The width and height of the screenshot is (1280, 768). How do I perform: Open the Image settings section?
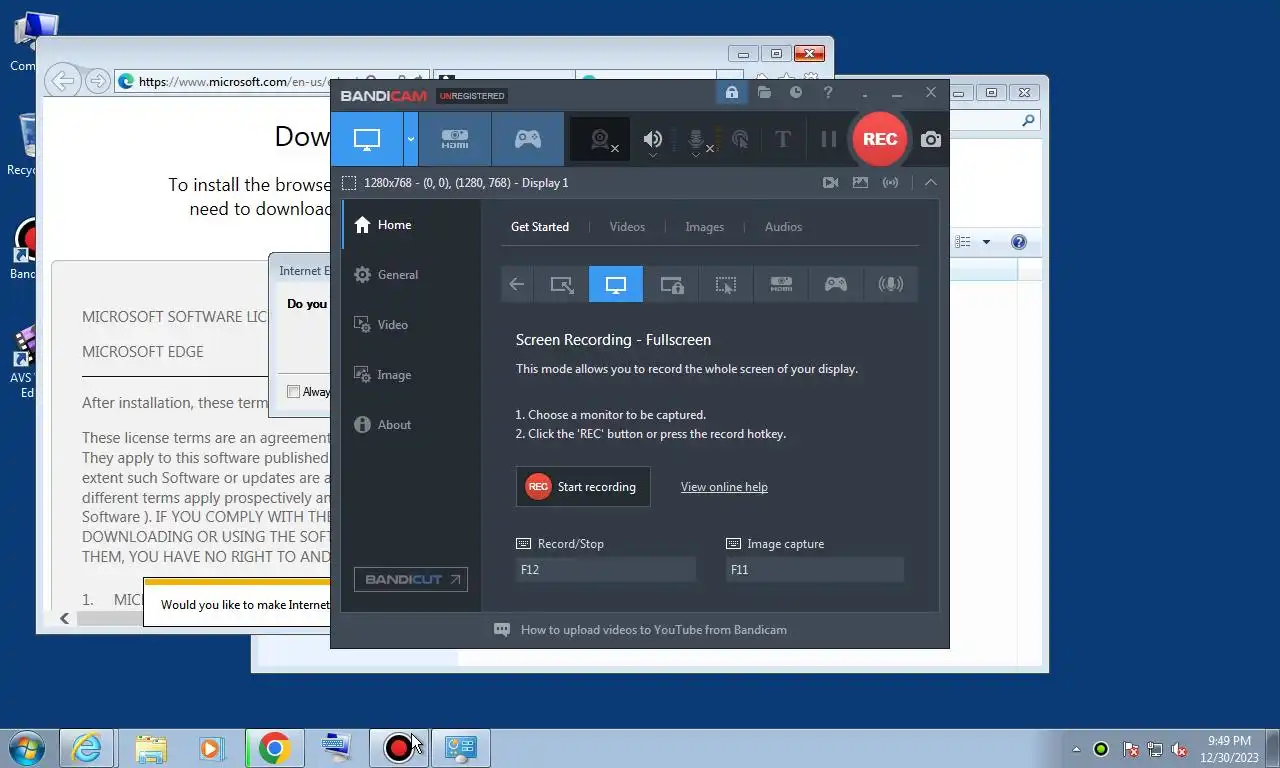(411, 375)
